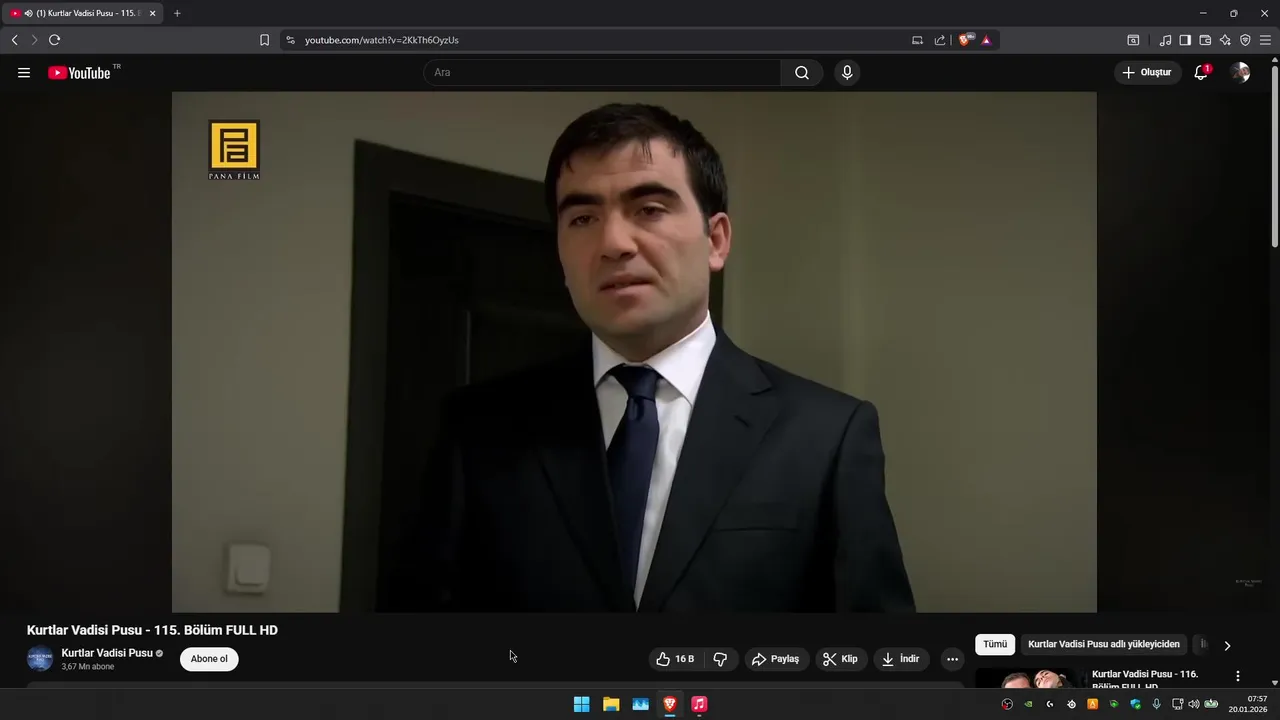
Task: Open the 116. Bölüm video thumbnail
Action: [x=1029, y=679]
